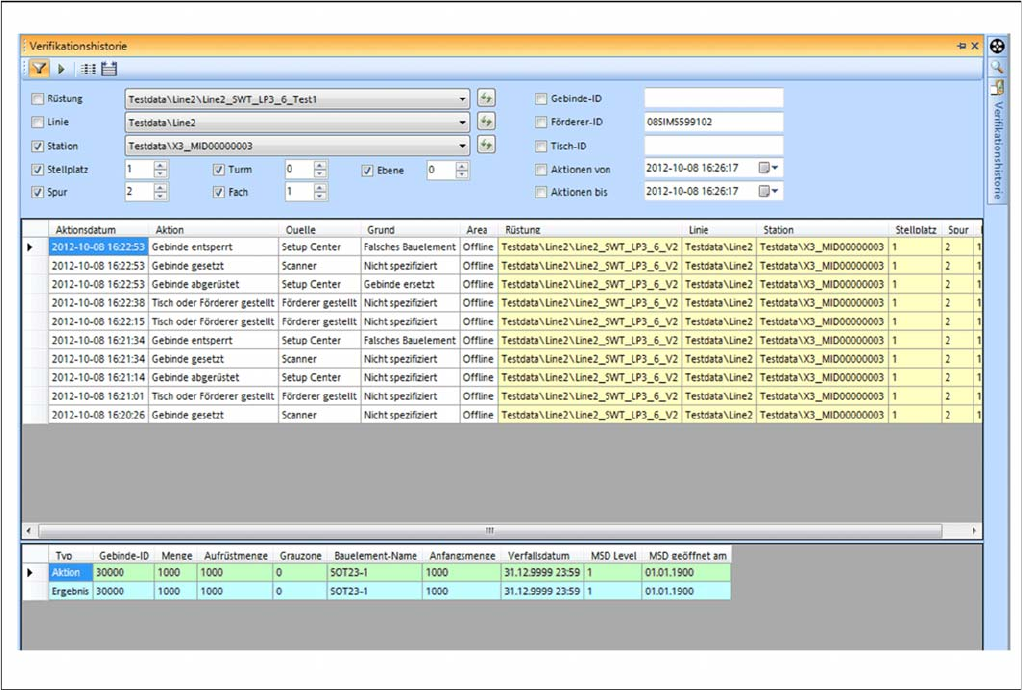
Task: Click refresh icon next to Station dropdown
Action: [x=486, y=145]
